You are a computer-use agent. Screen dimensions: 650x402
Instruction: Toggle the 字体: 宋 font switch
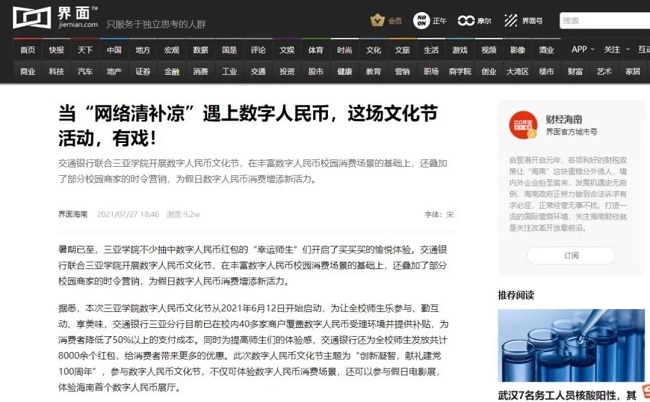439,214
